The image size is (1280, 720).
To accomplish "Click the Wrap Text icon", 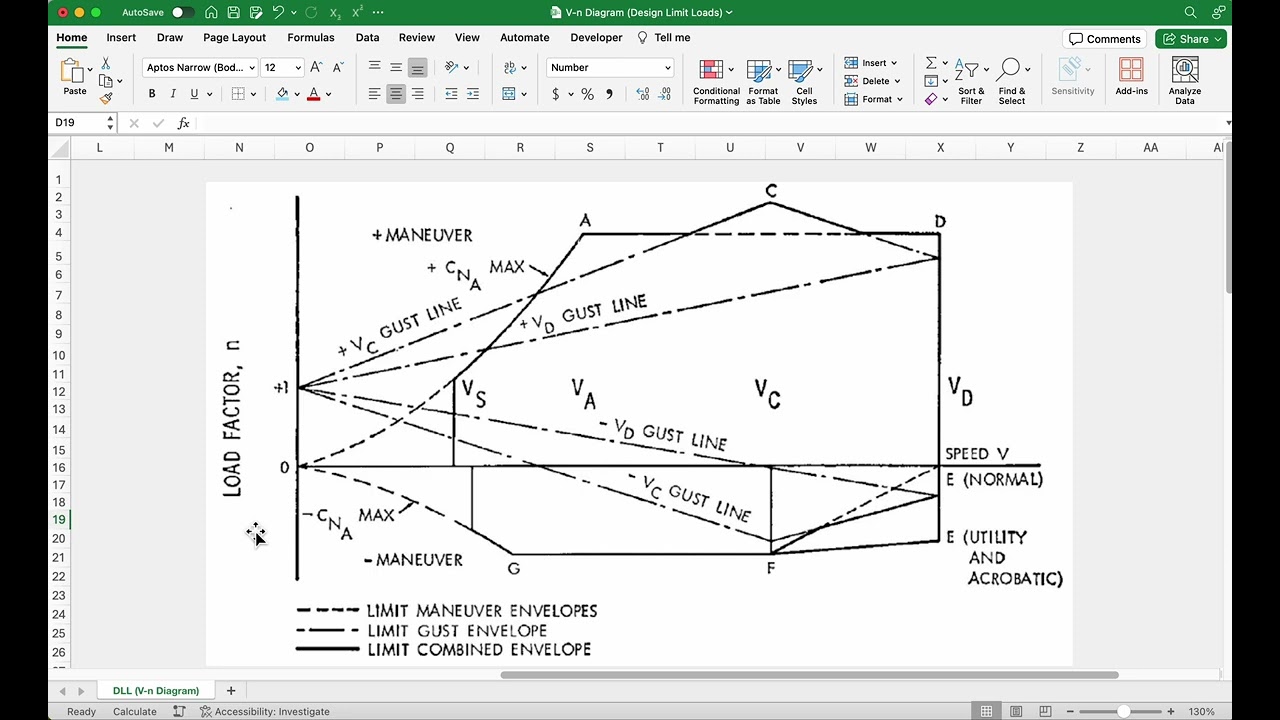I will tap(509, 67).
